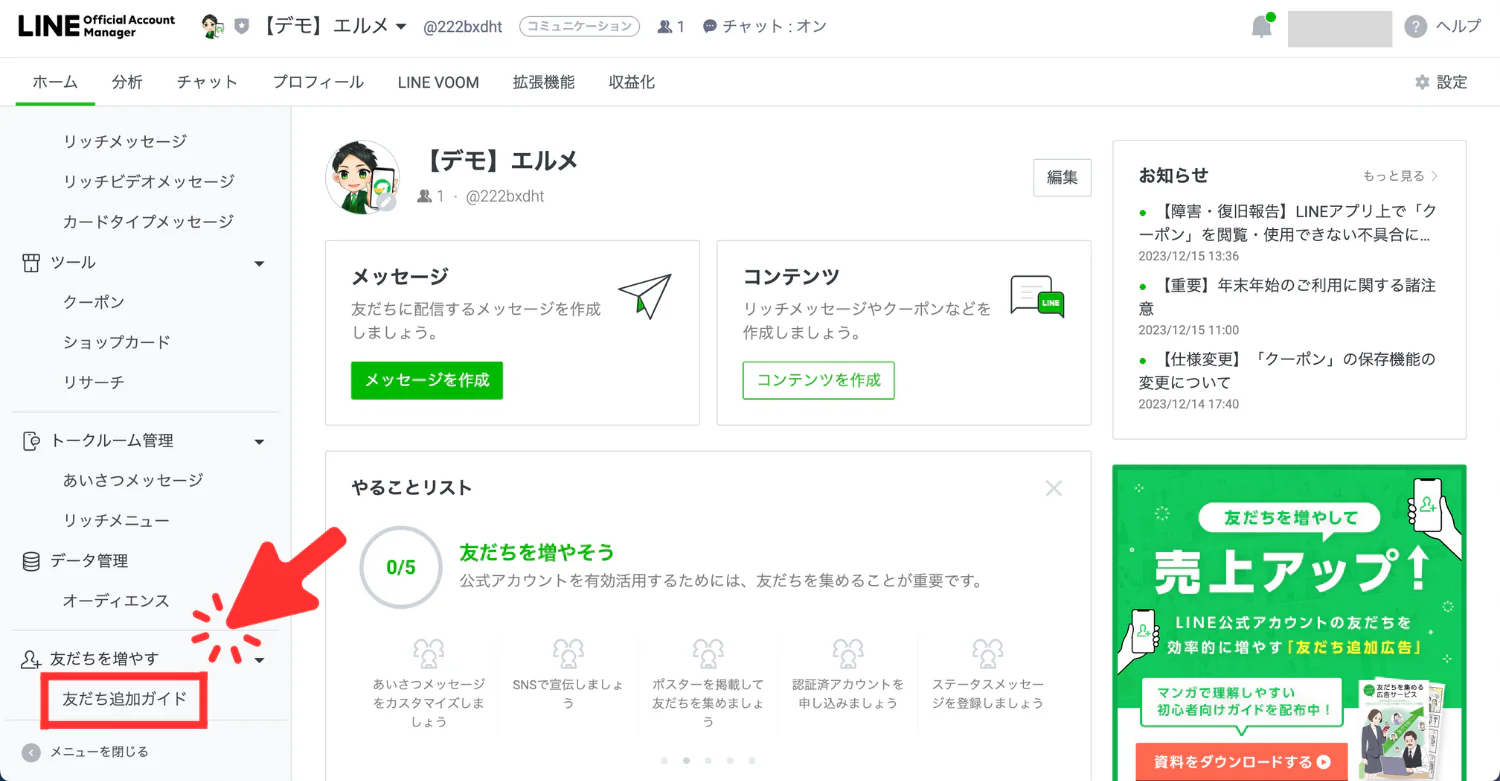Click the もっと見る link in お知らせ
This screenshot has height=781, width=1500.
[x=1400, y=176]
